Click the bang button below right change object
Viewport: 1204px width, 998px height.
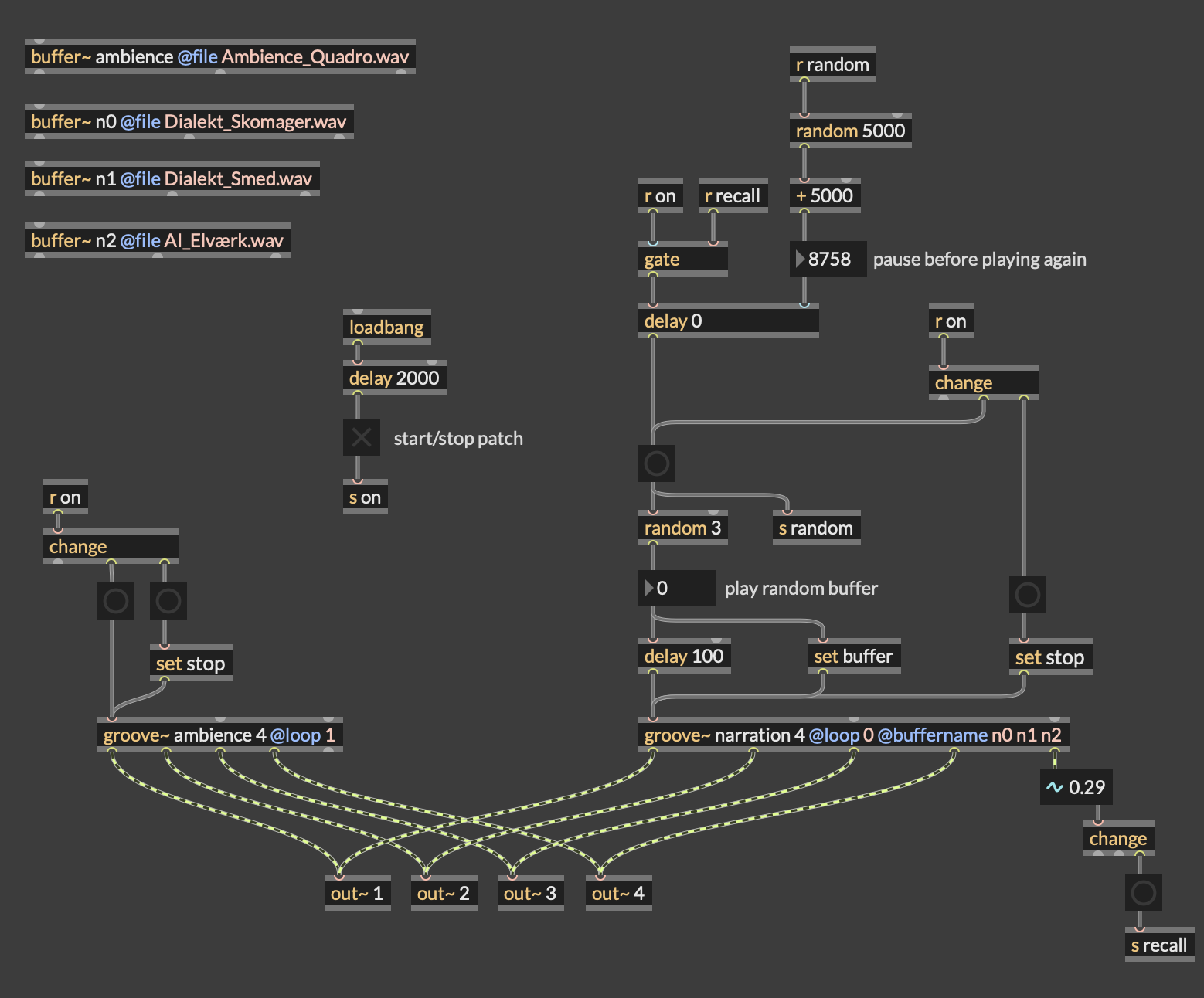(1027, 595)
